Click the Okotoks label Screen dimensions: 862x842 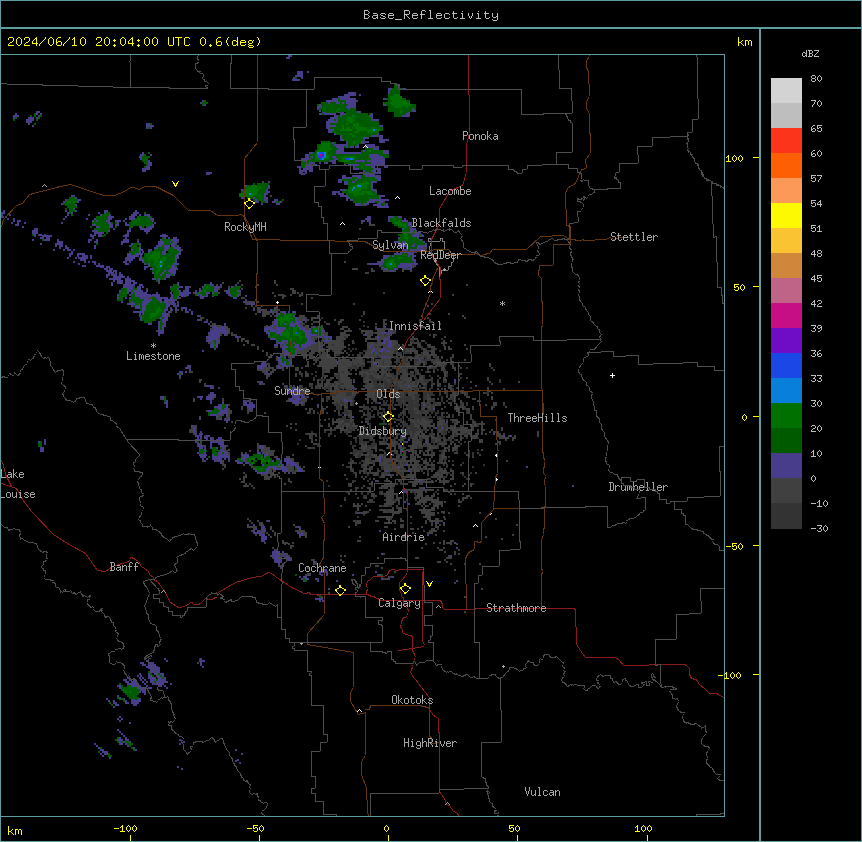click(x=412, y=700)
